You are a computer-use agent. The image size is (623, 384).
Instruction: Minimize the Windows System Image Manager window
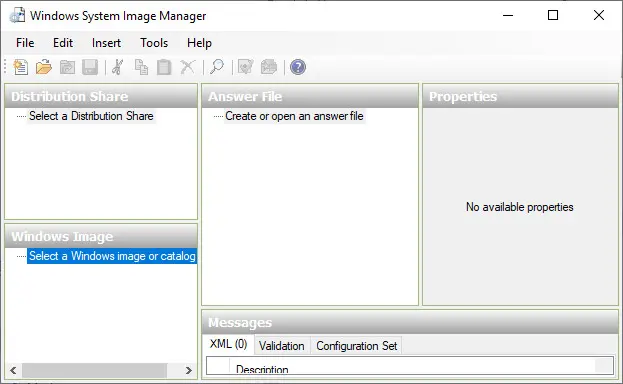click(x=508, y=16)
